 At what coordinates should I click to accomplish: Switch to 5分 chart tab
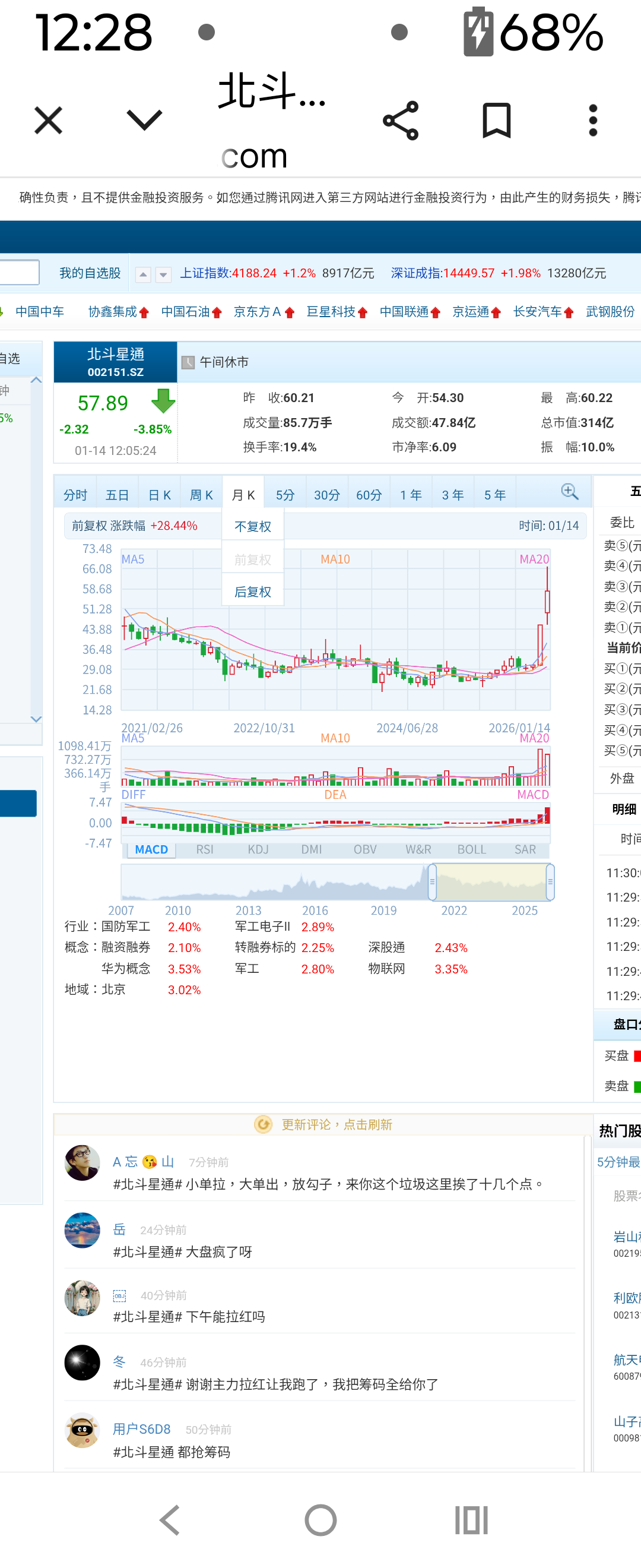coord(285,495)
